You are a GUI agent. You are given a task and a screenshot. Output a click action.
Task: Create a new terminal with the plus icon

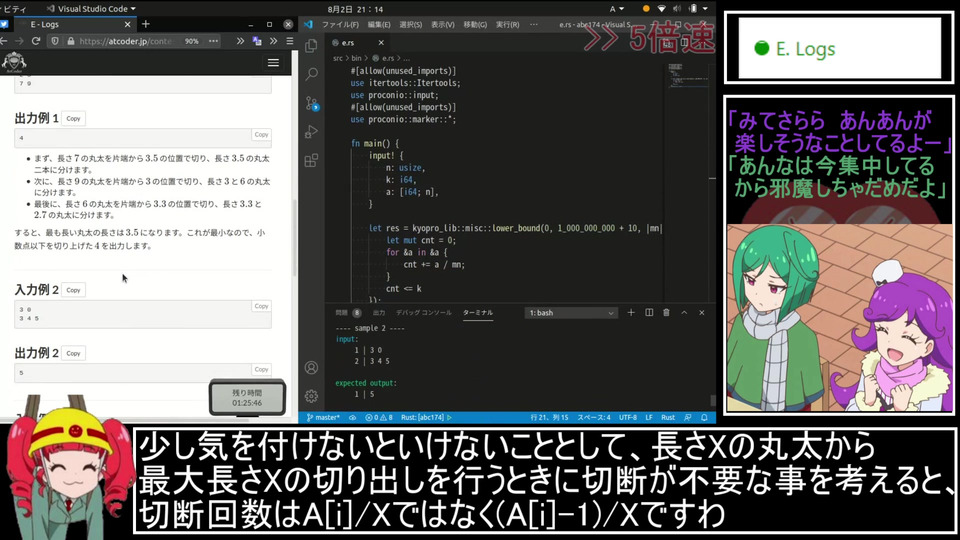631,312
